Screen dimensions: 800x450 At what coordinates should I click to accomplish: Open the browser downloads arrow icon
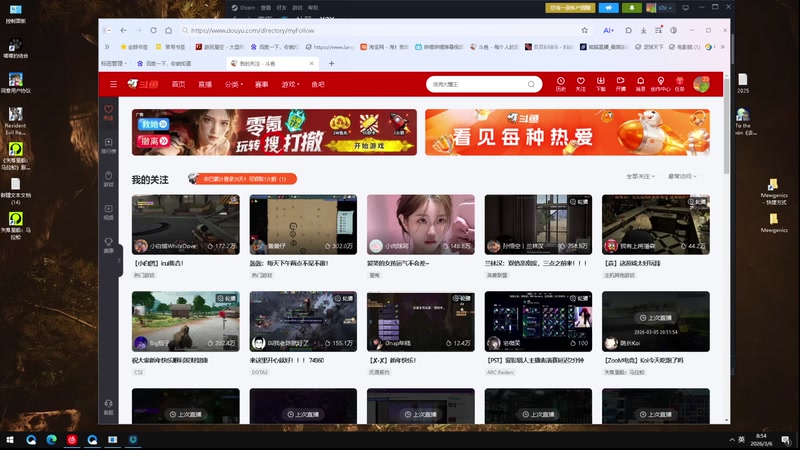(643, 31)
